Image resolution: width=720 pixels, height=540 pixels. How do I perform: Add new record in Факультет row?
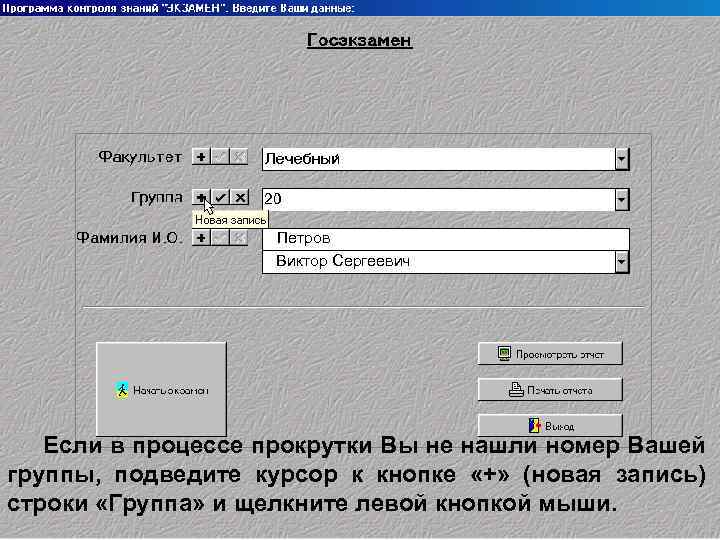(x=201, y=157)
